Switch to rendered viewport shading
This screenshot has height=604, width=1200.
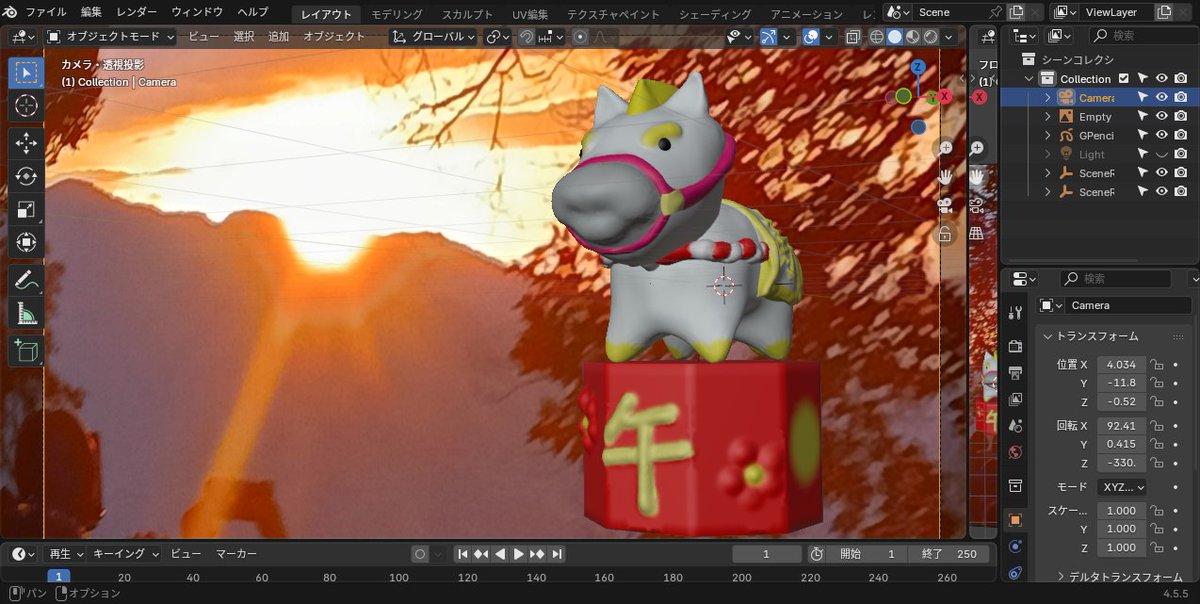pyautogui.click(x=930, y=36)
